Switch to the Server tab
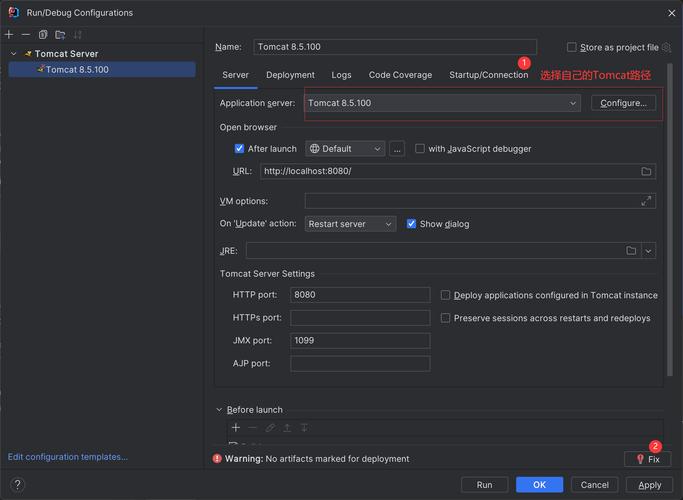Viewport: 683px width, 500px height. pyautogui.click(x=235, y=75)
